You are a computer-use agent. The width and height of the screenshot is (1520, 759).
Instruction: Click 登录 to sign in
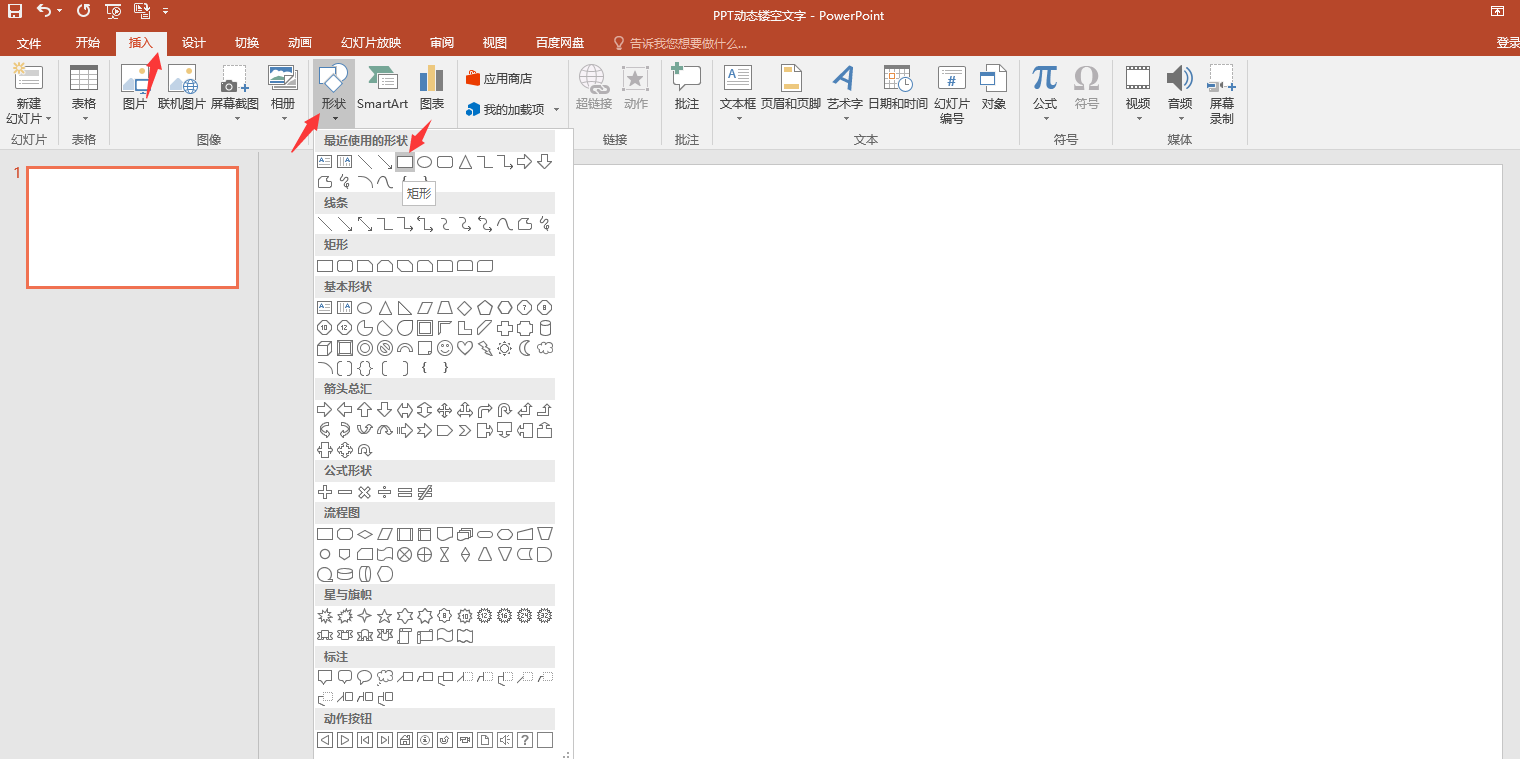[x=1508, y=43]
